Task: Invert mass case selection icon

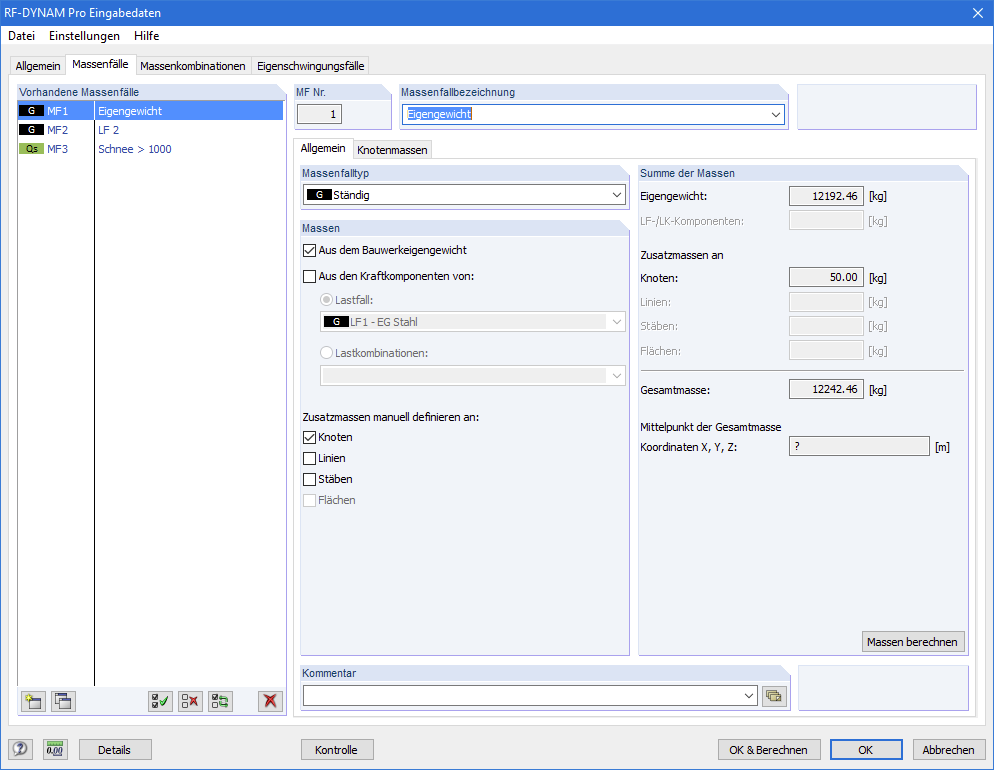Action: 221,701
